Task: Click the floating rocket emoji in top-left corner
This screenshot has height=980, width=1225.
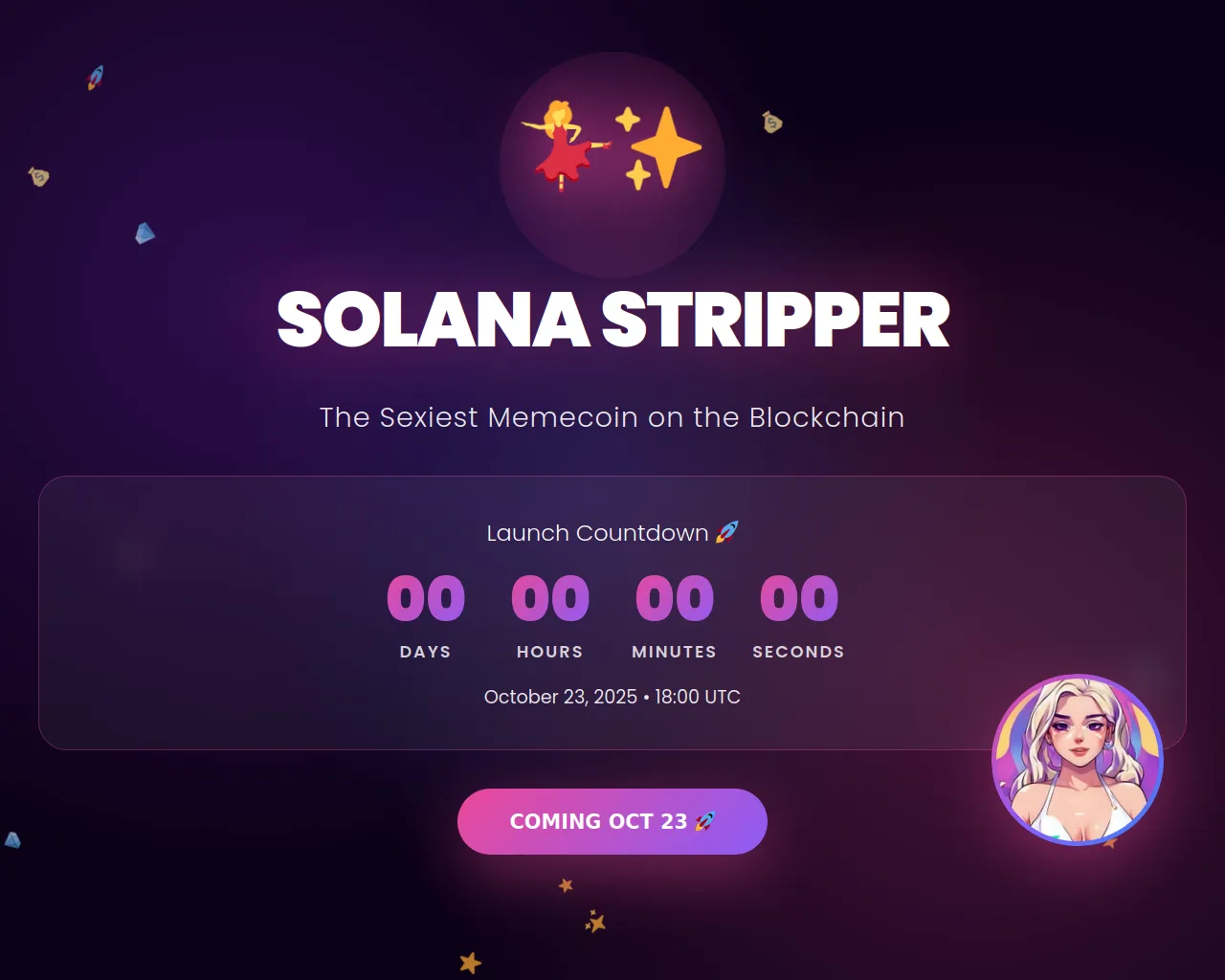Action: [x=96, y=77]
